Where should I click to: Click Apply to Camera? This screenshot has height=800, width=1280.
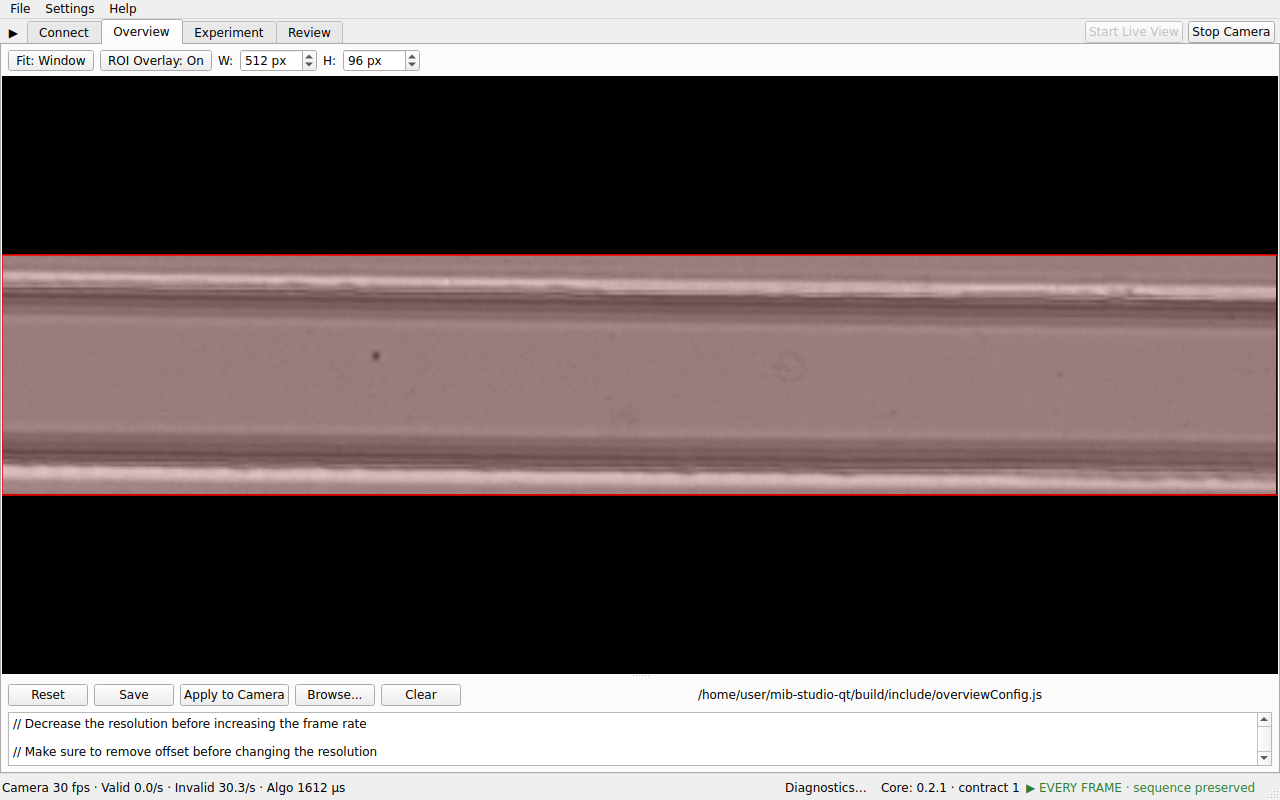(235, 695)
